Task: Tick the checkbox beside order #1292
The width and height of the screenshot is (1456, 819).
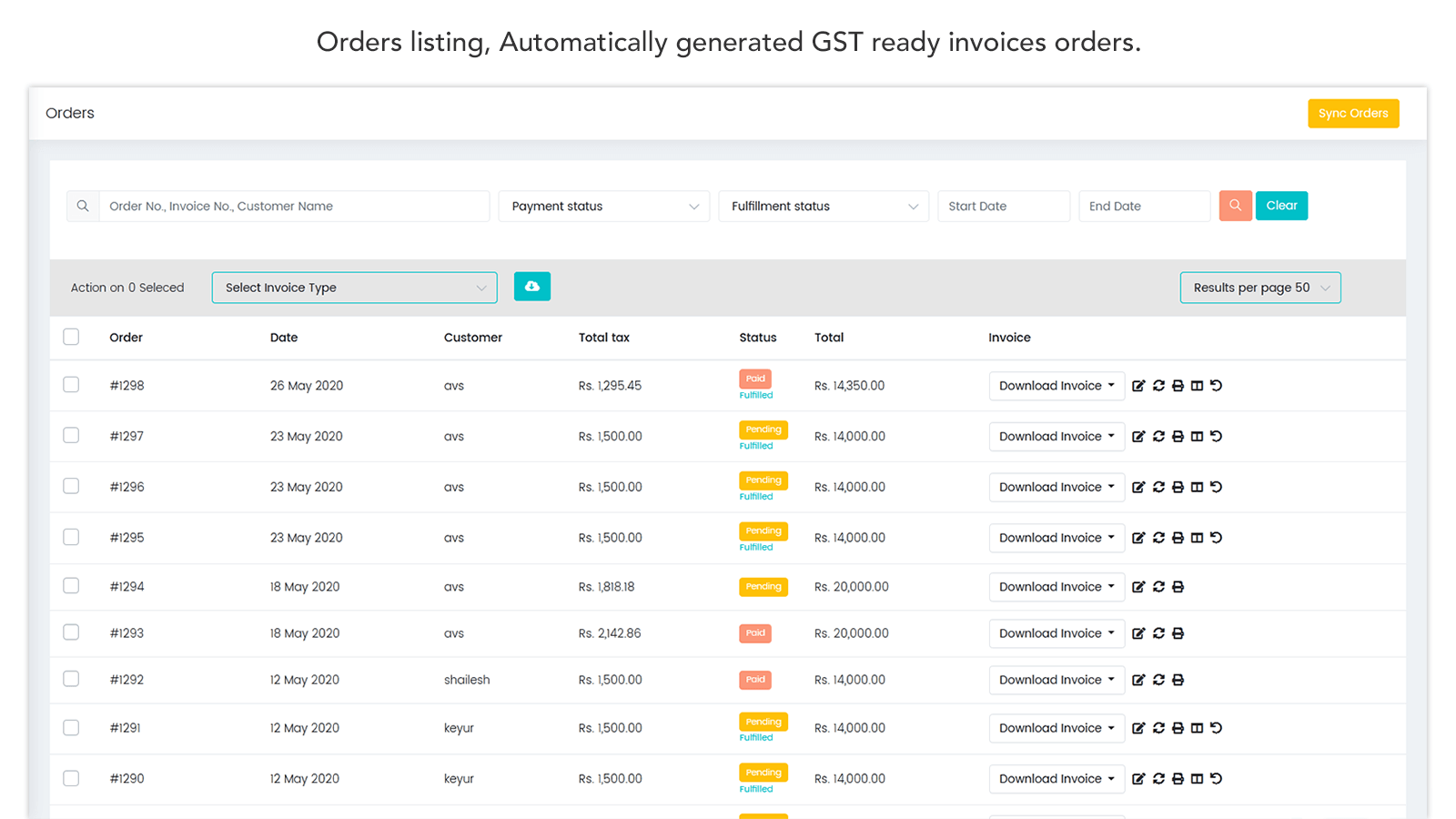Action: click(71, 680)
